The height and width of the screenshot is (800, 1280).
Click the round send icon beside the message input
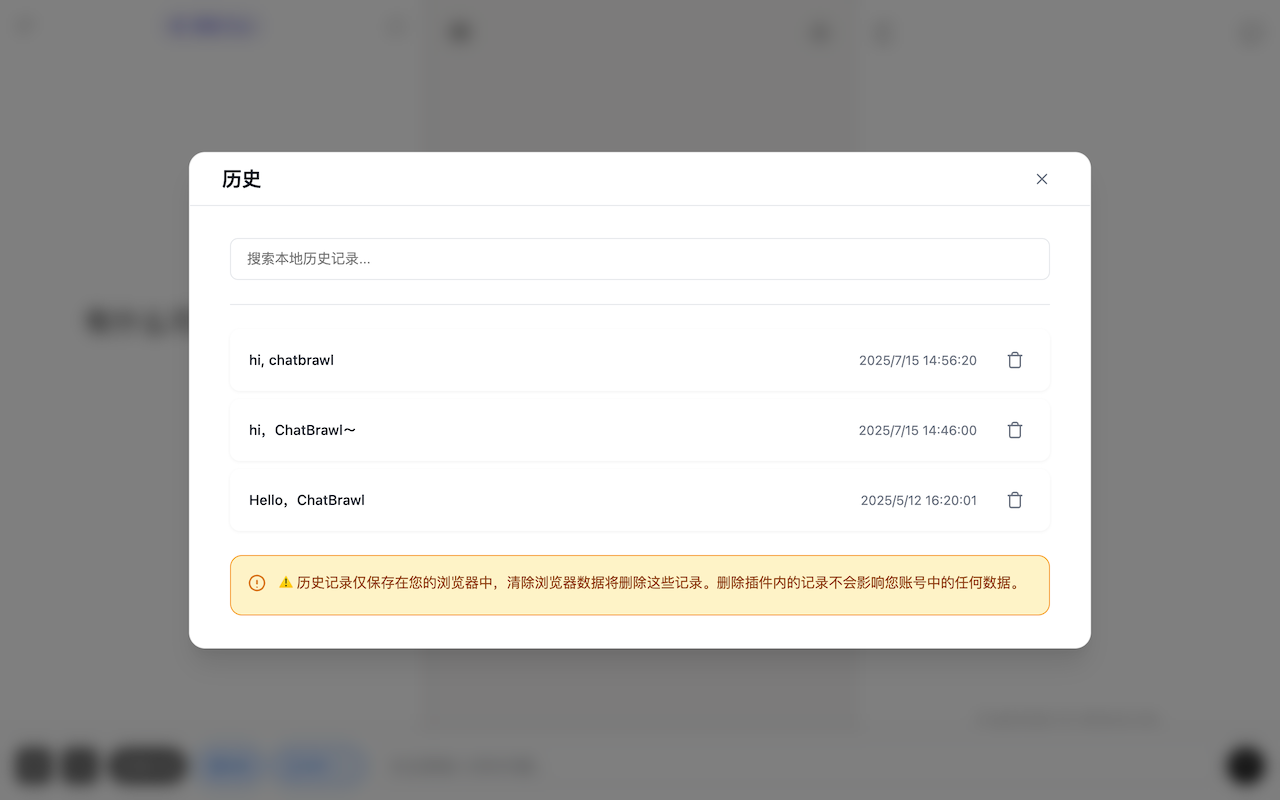point(1244,764)
